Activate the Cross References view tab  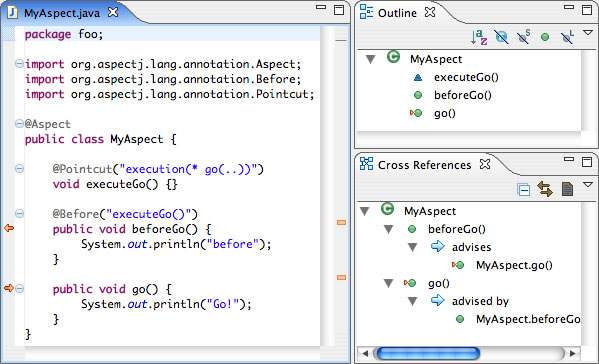coord(424,165)
